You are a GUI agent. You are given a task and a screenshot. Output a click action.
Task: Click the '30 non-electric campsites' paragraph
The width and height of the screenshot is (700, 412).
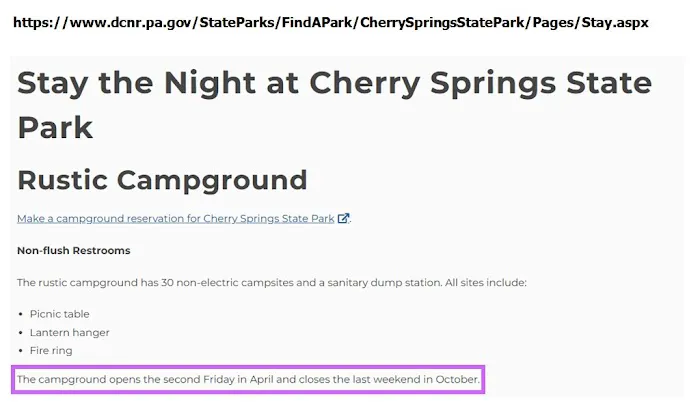[271, 282]
